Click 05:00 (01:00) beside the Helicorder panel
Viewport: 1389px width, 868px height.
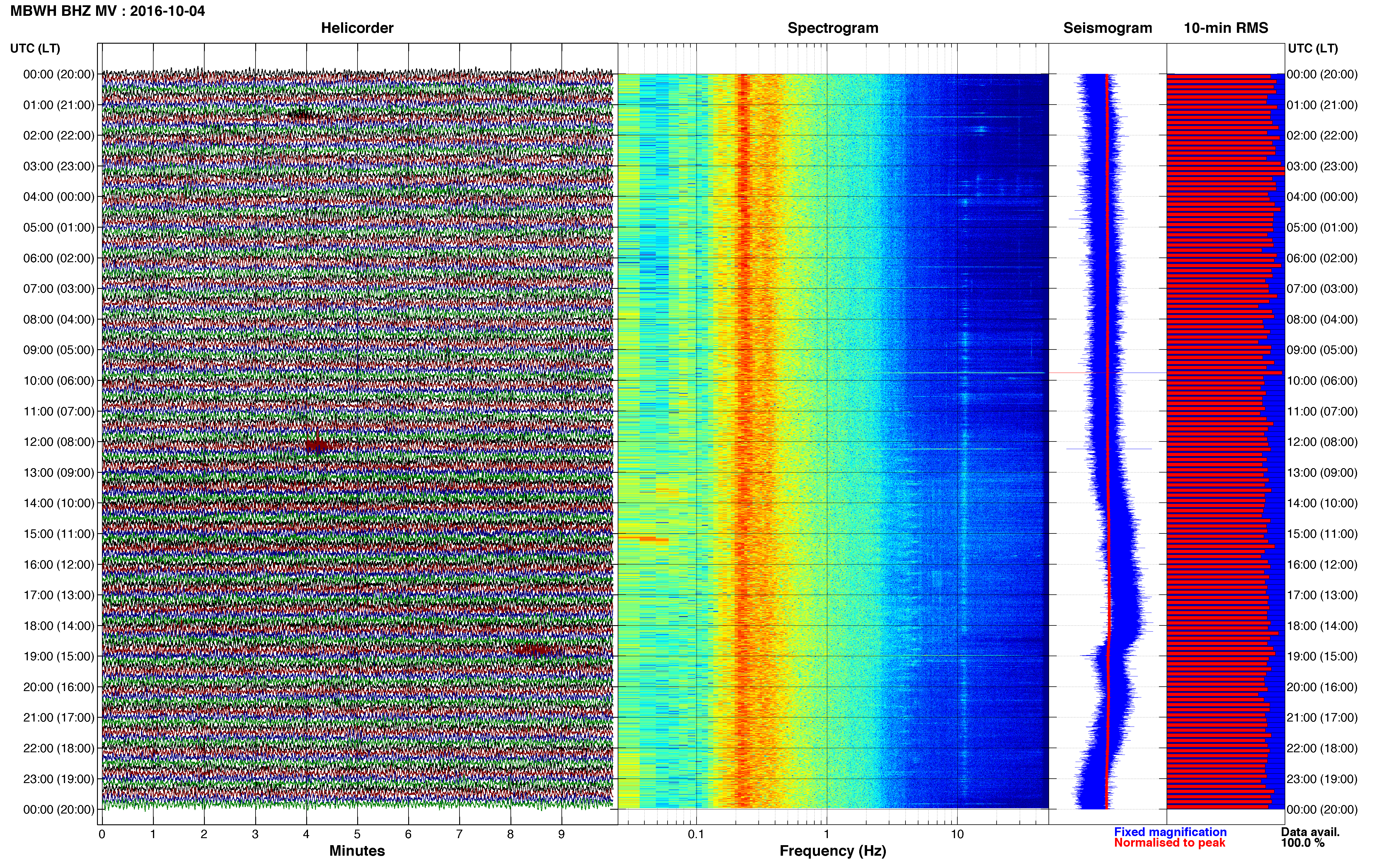click(59, 227)
